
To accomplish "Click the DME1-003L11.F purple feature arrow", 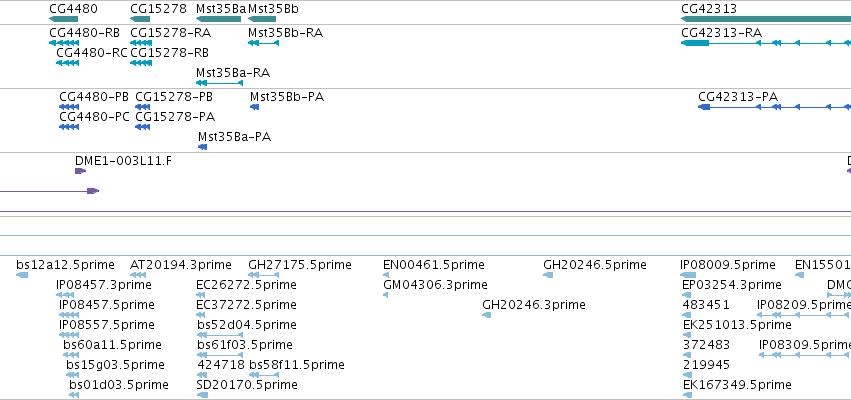I will [80, 171].
